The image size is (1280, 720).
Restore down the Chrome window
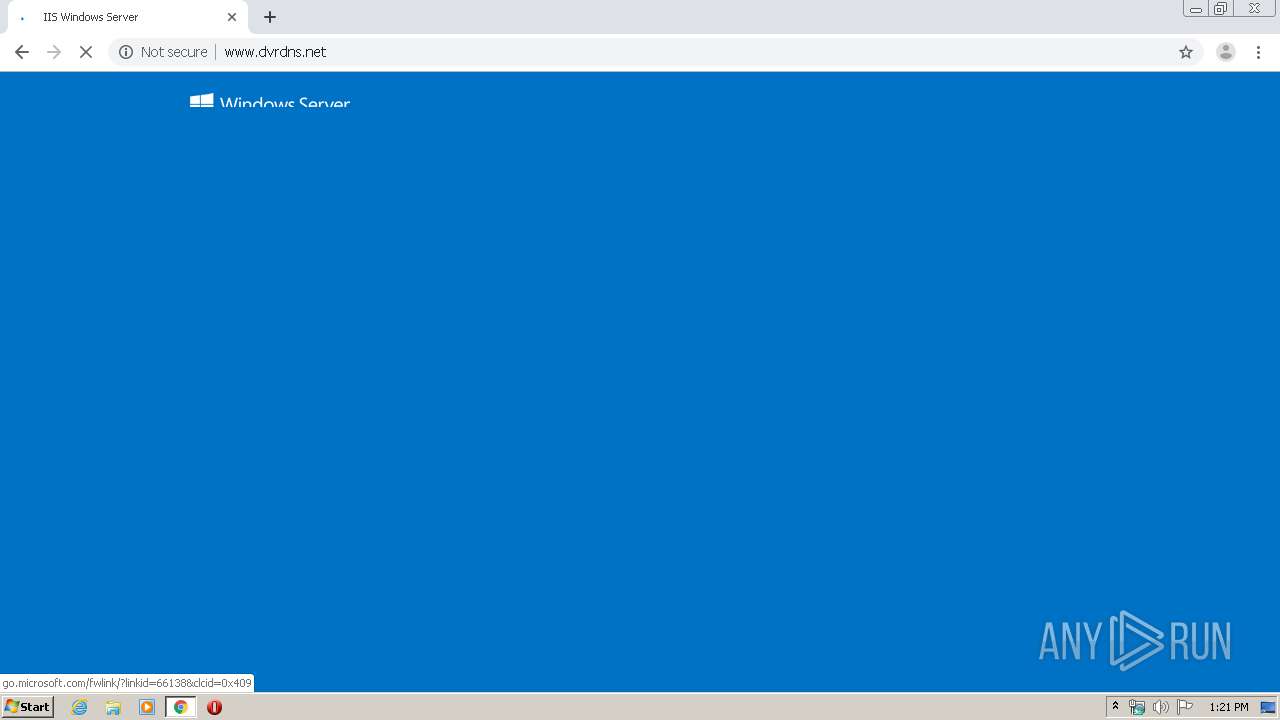[1221, 9]
